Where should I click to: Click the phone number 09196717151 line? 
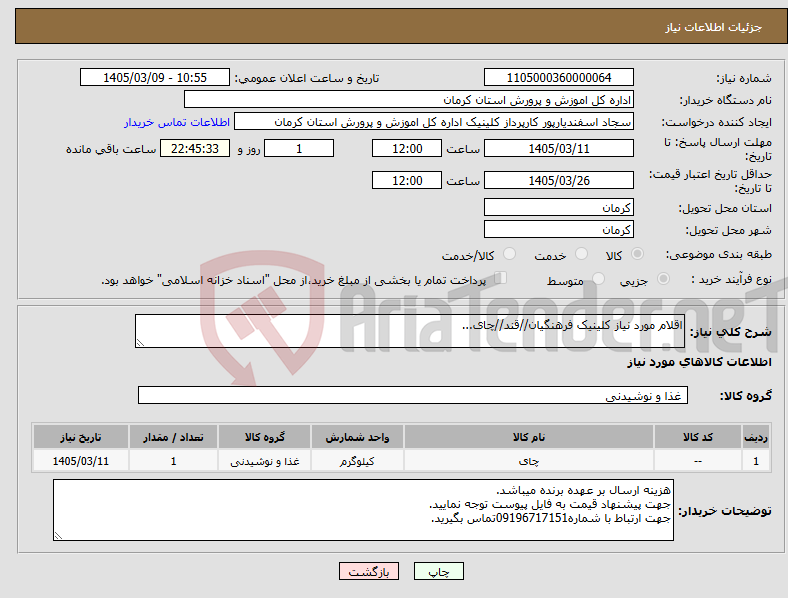[550, 519]
